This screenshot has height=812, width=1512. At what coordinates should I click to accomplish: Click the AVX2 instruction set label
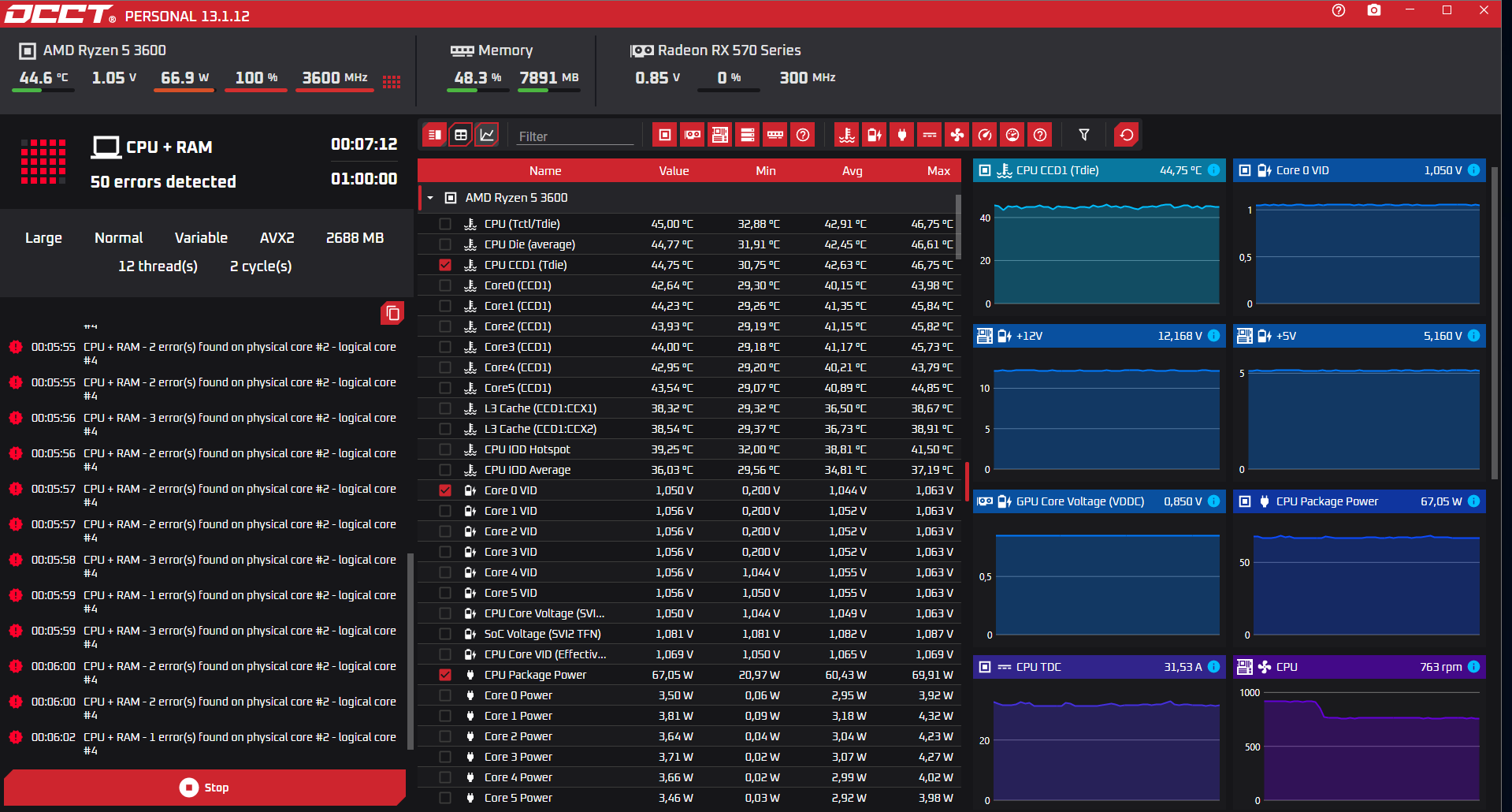coord(277,237)
